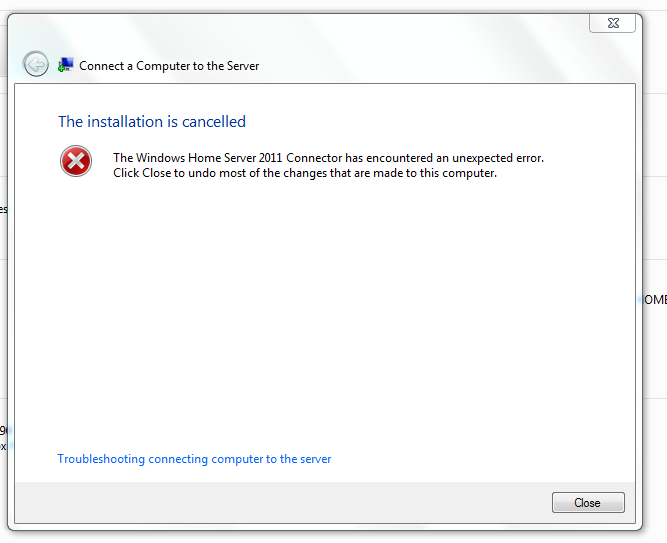Image resolution: width=667 pixels, height=543 pixels.
Task: Click the glass title bar area above the wizard title
Action: pos(298,32)
